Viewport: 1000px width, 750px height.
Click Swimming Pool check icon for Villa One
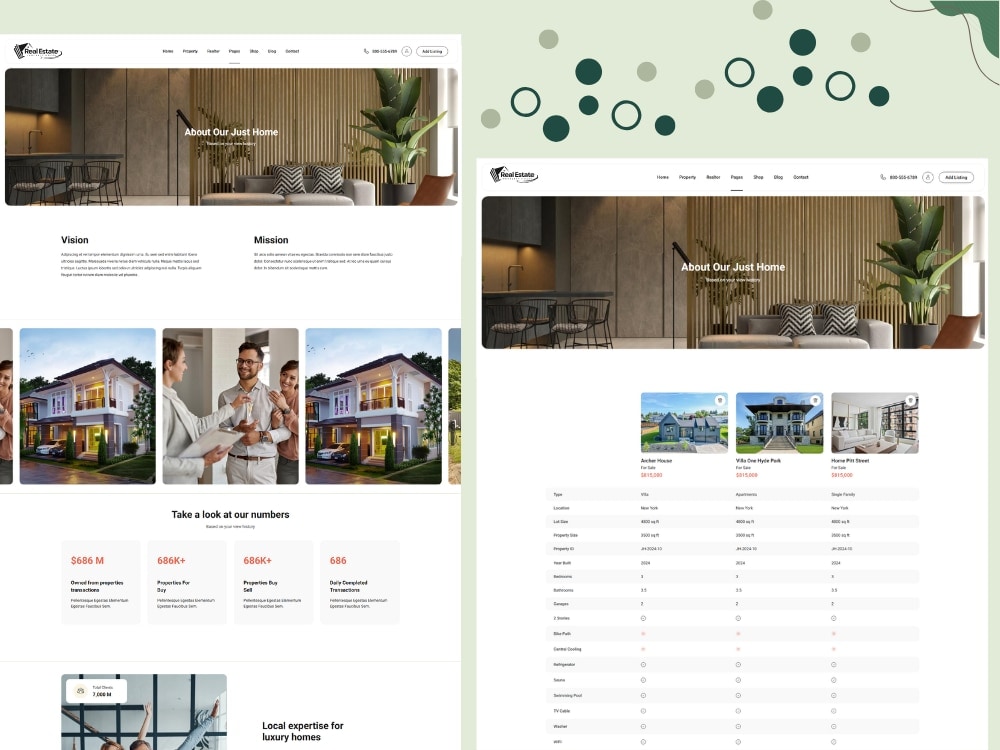click(738, 695)
